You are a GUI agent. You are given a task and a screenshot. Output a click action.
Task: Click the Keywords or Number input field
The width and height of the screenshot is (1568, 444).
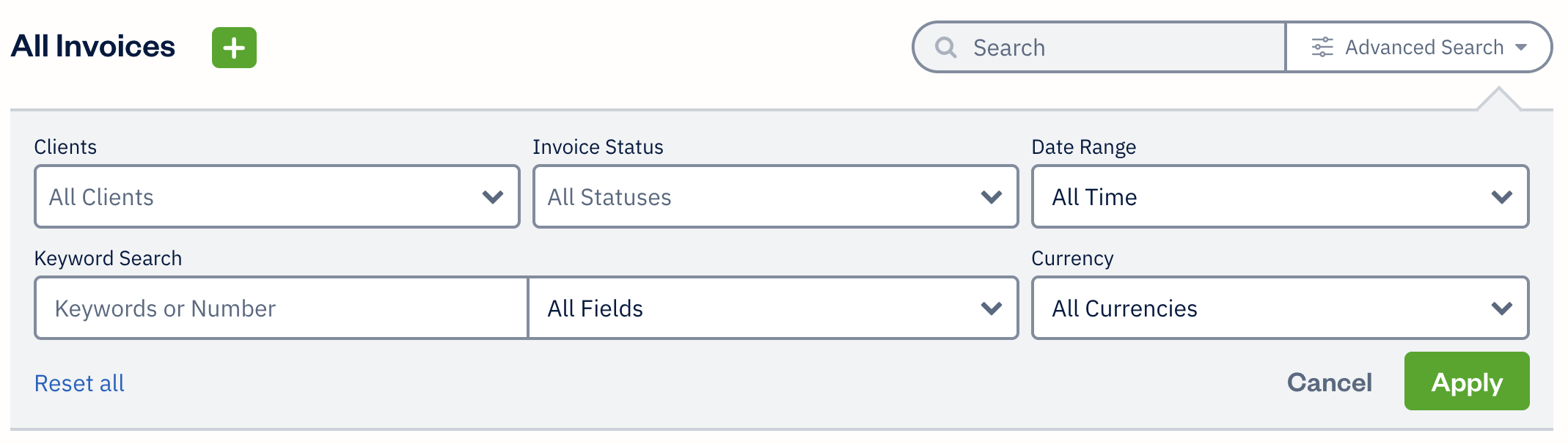tap(279, 308)
